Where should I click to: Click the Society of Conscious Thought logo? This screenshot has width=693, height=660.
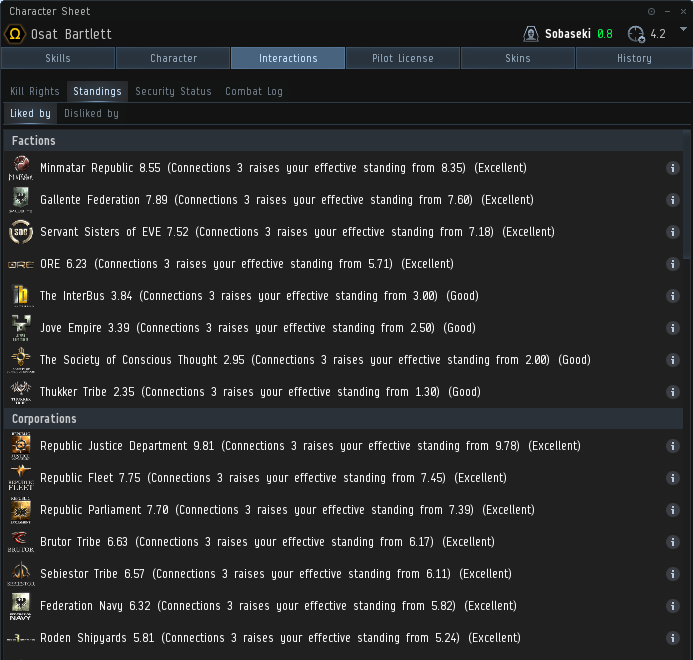click(x=21, y=360)
